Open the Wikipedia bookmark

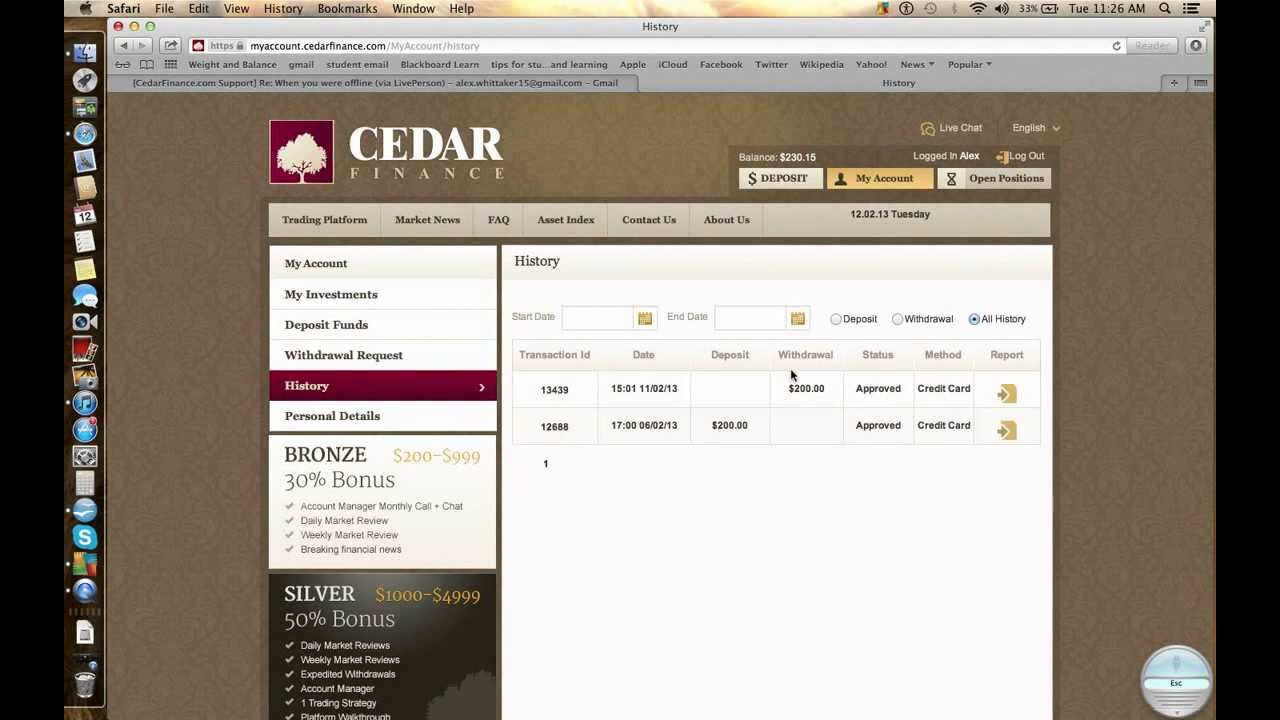[821, 64]
